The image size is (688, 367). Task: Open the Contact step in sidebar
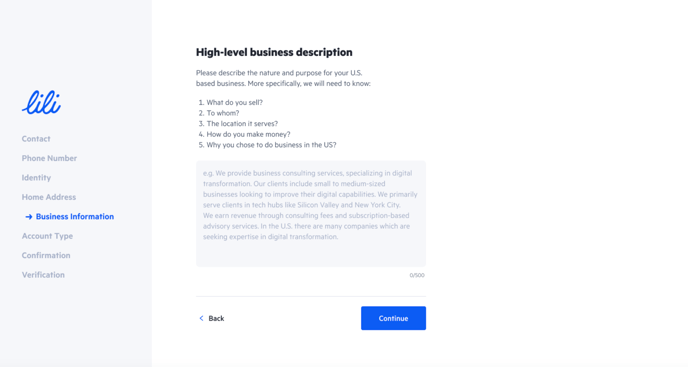pos(36,139)
